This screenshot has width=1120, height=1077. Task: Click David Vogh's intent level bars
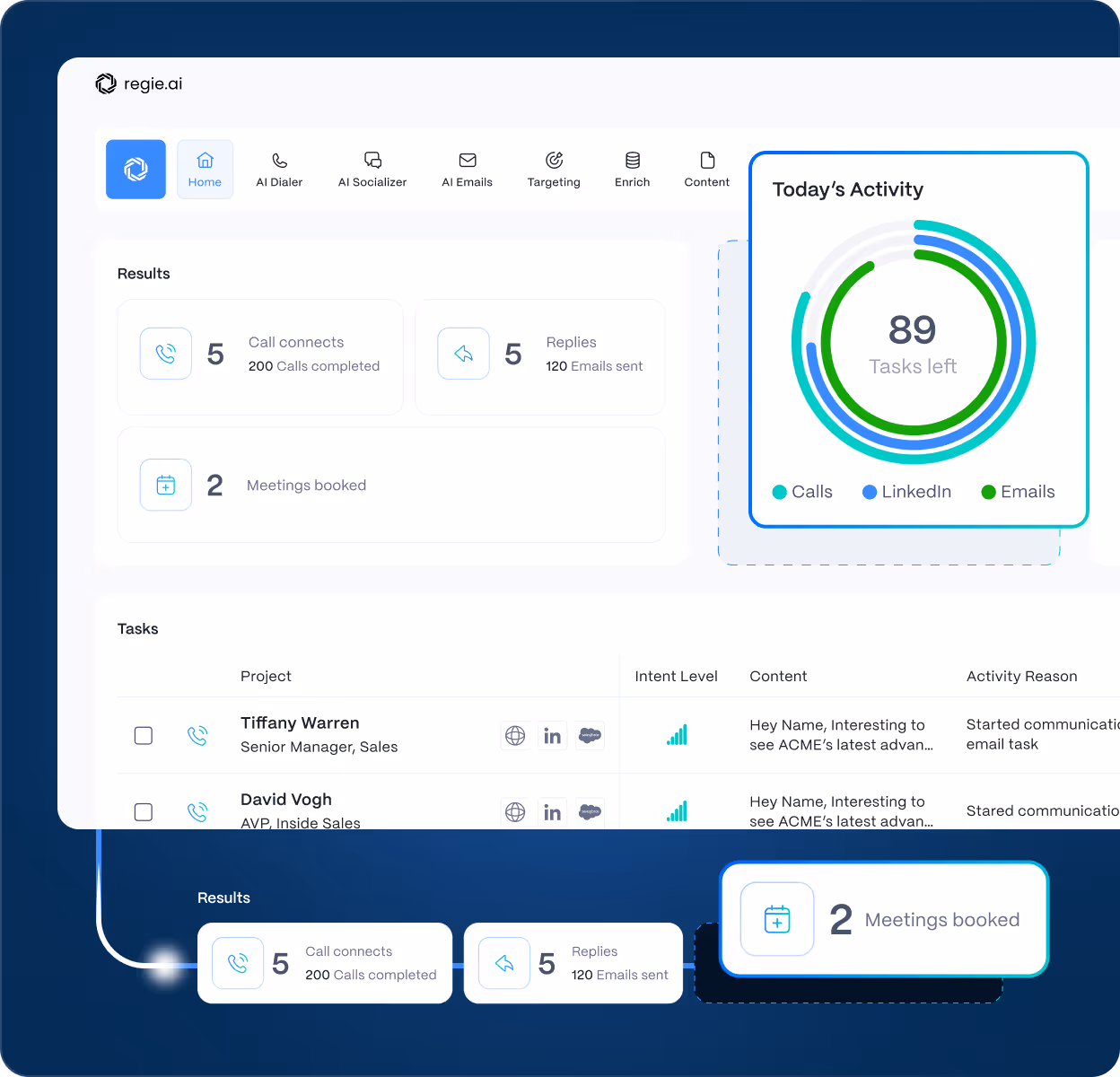click(677, 811)
